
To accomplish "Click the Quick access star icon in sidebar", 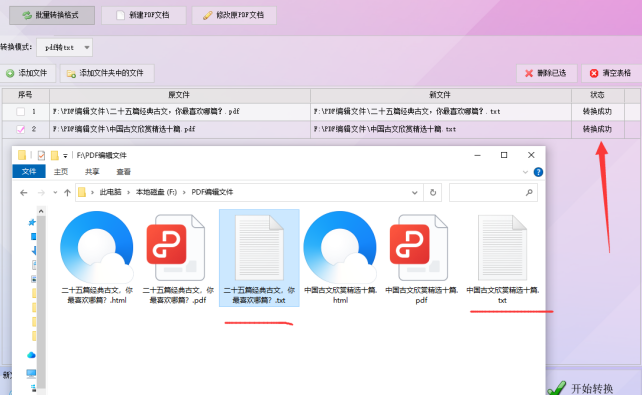I will point(32,223).
